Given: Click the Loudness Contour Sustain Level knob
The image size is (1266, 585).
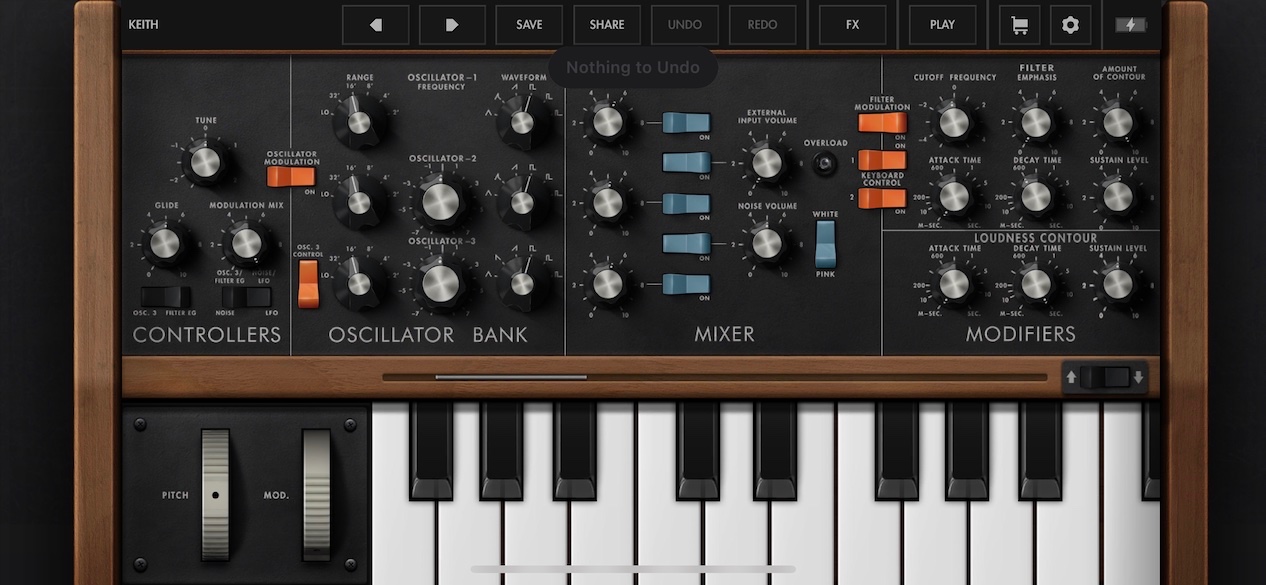Looking at the screenshot, I should click(x=1118, y=284).
